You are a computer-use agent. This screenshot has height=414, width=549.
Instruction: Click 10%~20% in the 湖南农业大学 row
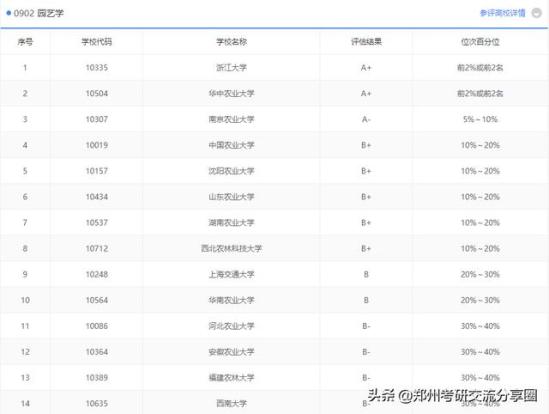pos(480,223)
